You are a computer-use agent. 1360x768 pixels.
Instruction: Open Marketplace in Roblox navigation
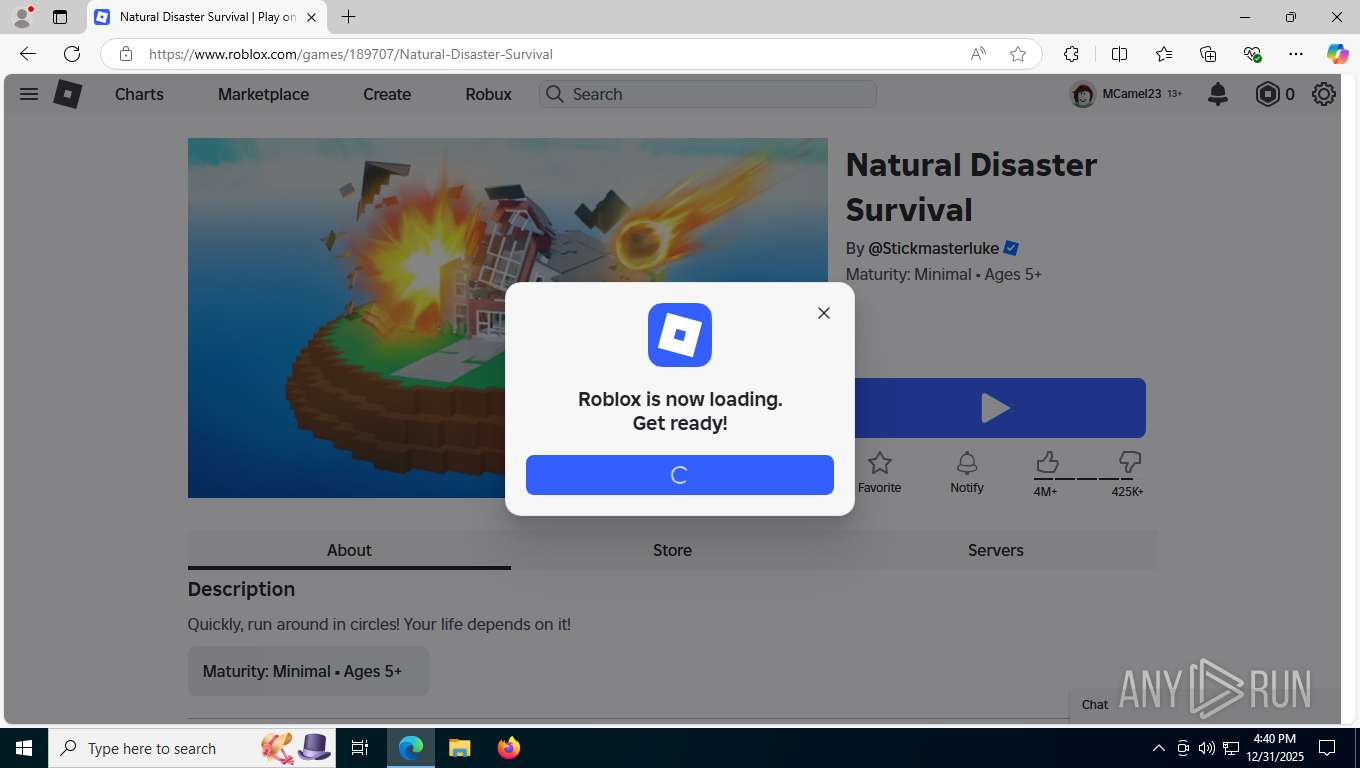(x=264, y=94)
